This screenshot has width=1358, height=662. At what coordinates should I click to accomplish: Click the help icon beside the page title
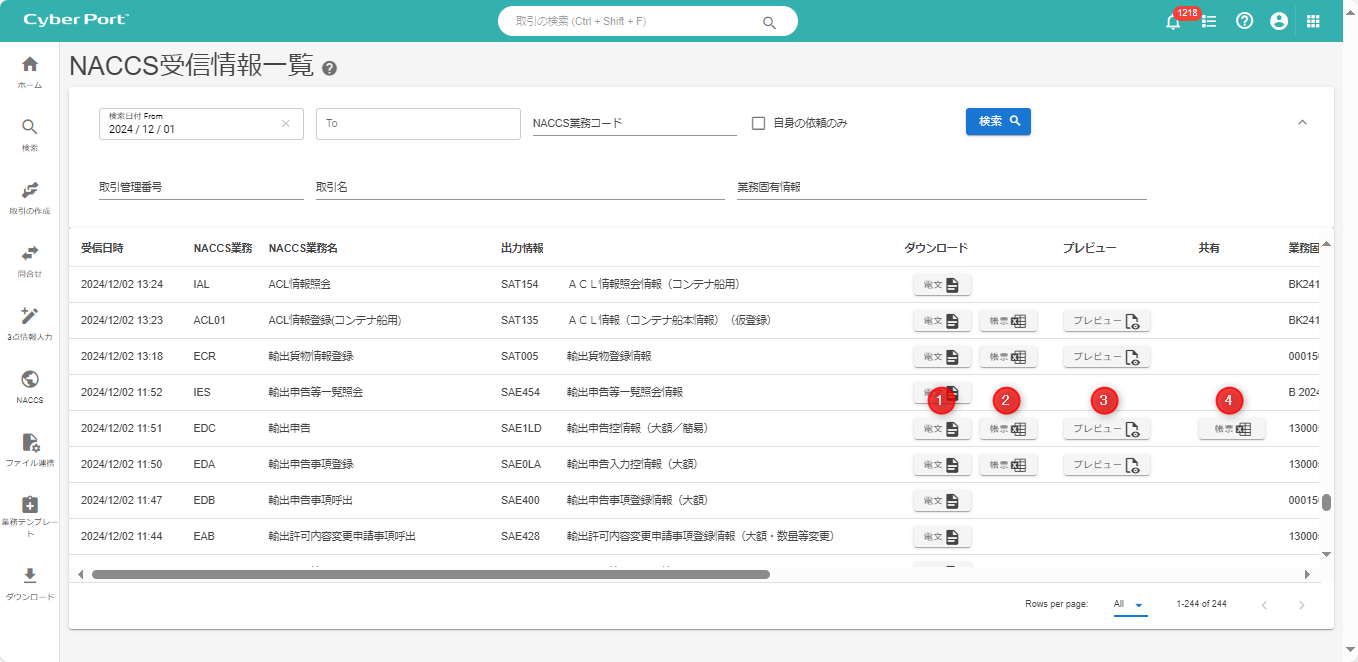click(x=329, y=69)
